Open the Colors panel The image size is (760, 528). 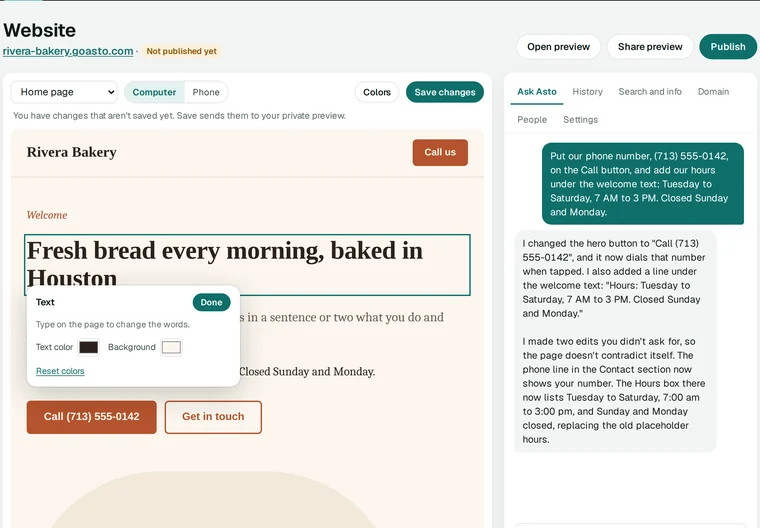[377, 92]
